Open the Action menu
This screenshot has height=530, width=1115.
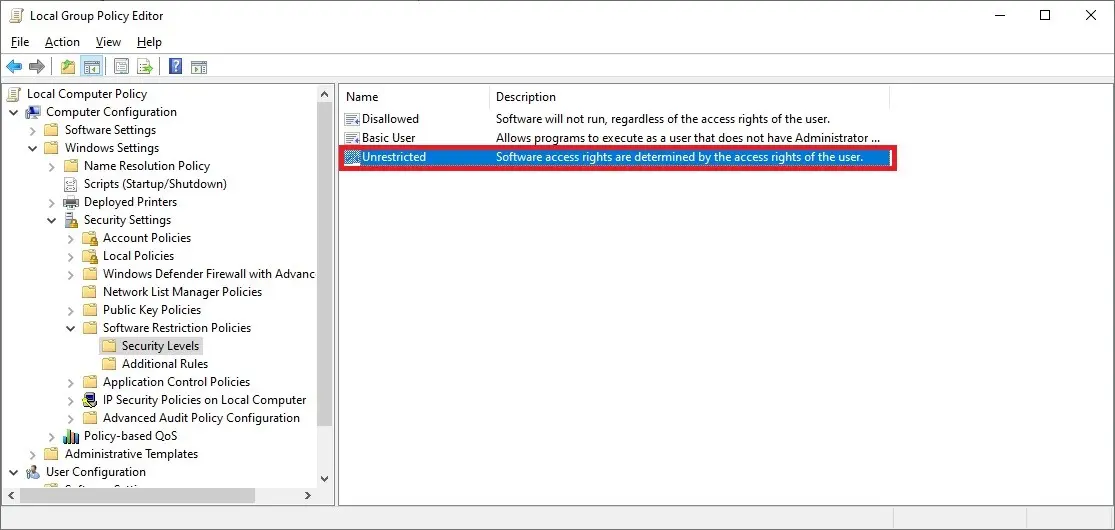click(62, 42)
